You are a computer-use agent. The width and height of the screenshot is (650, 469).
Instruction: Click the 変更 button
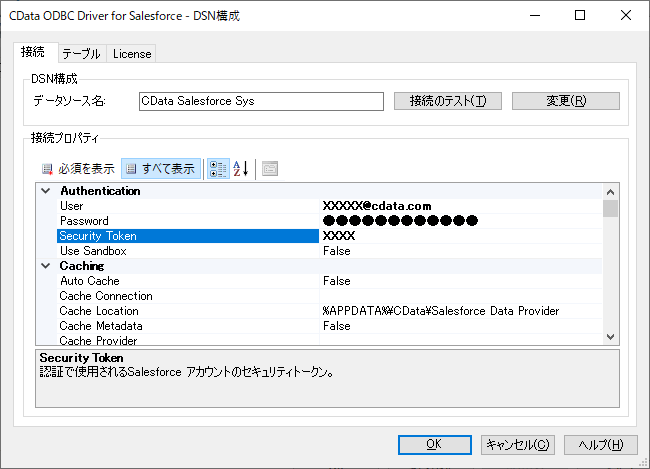coord(565,101)
